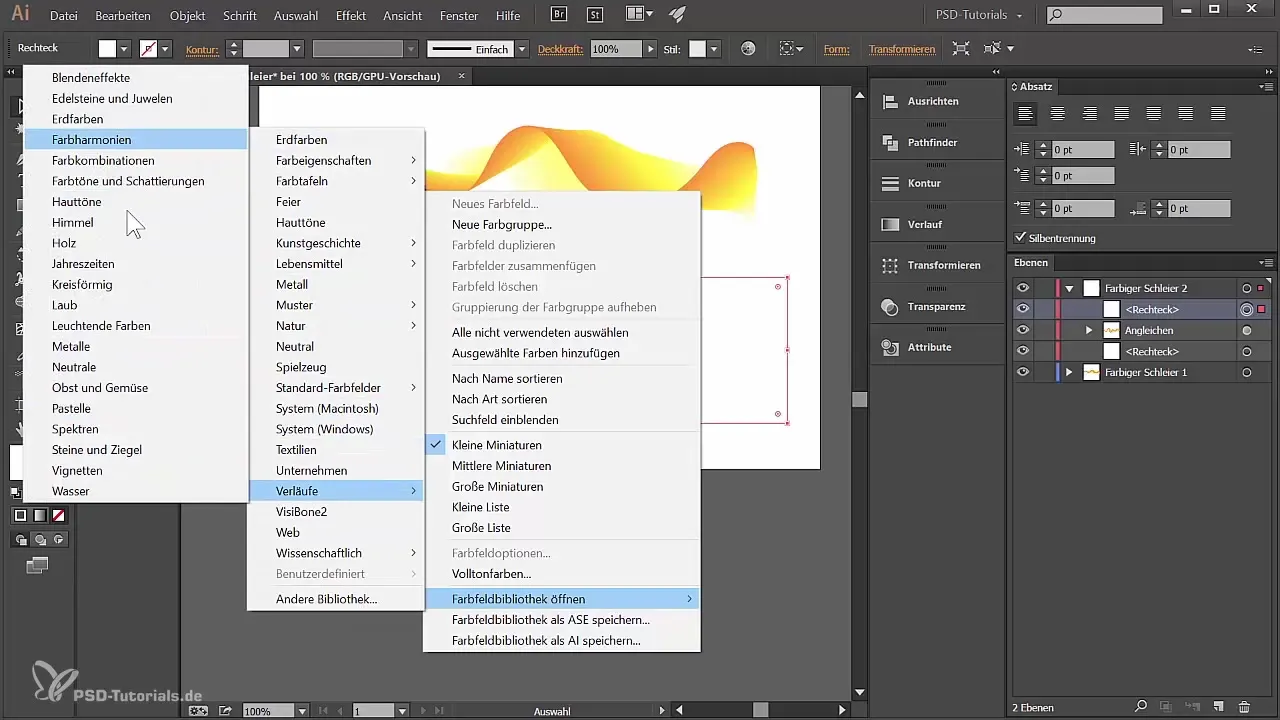Click the white fill color swatch
The image size is (1280, 720).
107,49
